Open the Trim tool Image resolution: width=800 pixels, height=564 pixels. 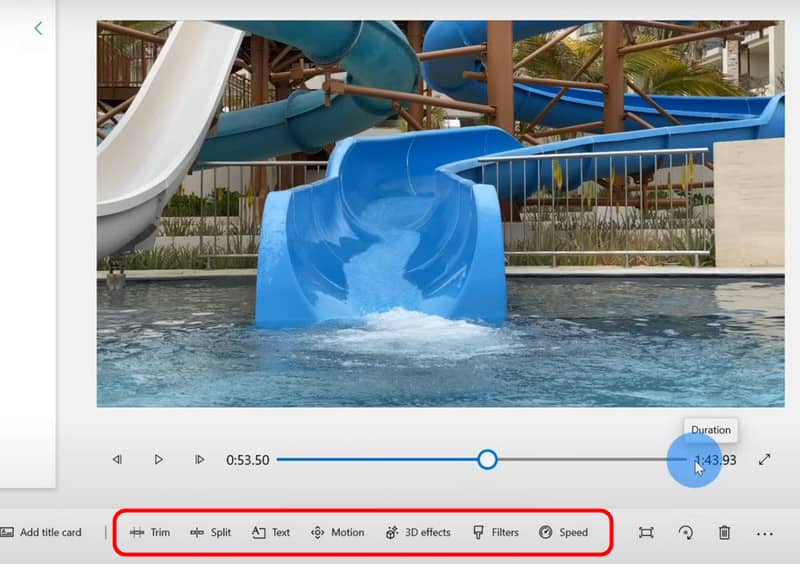point(150,532)
